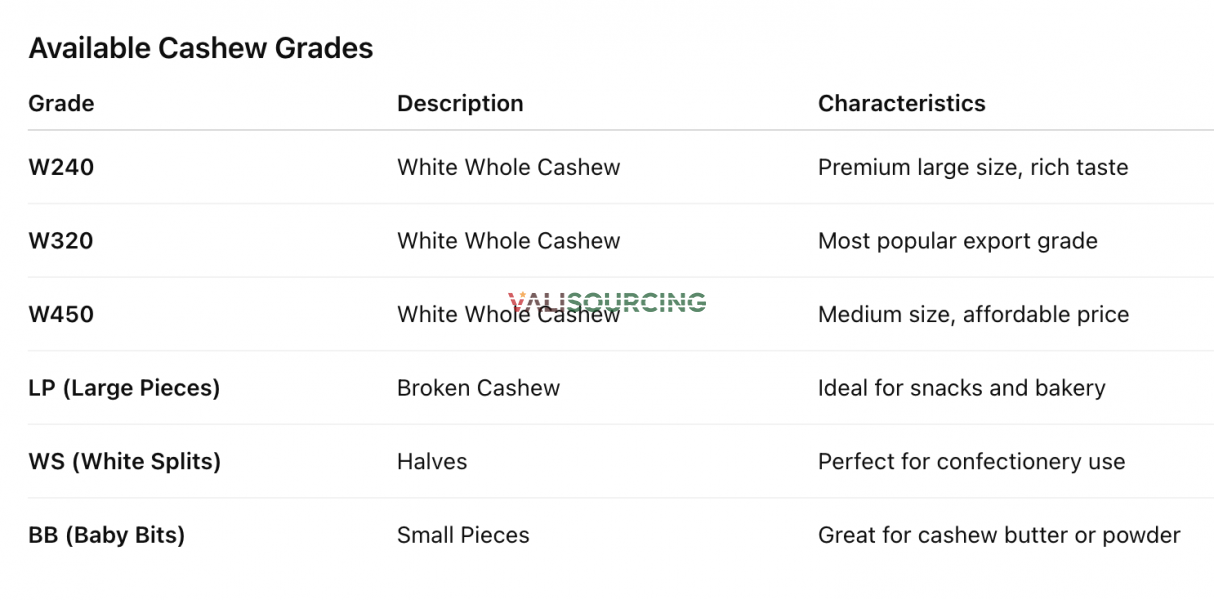This screenshot has height=600, width=1214.
Task: Click the Grade column header
Action: click(x=61, y=103)
